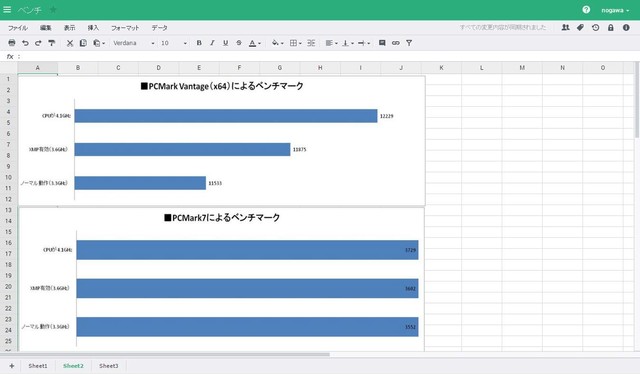
Task: Click the print icon
Action: [x=12, y=43]
